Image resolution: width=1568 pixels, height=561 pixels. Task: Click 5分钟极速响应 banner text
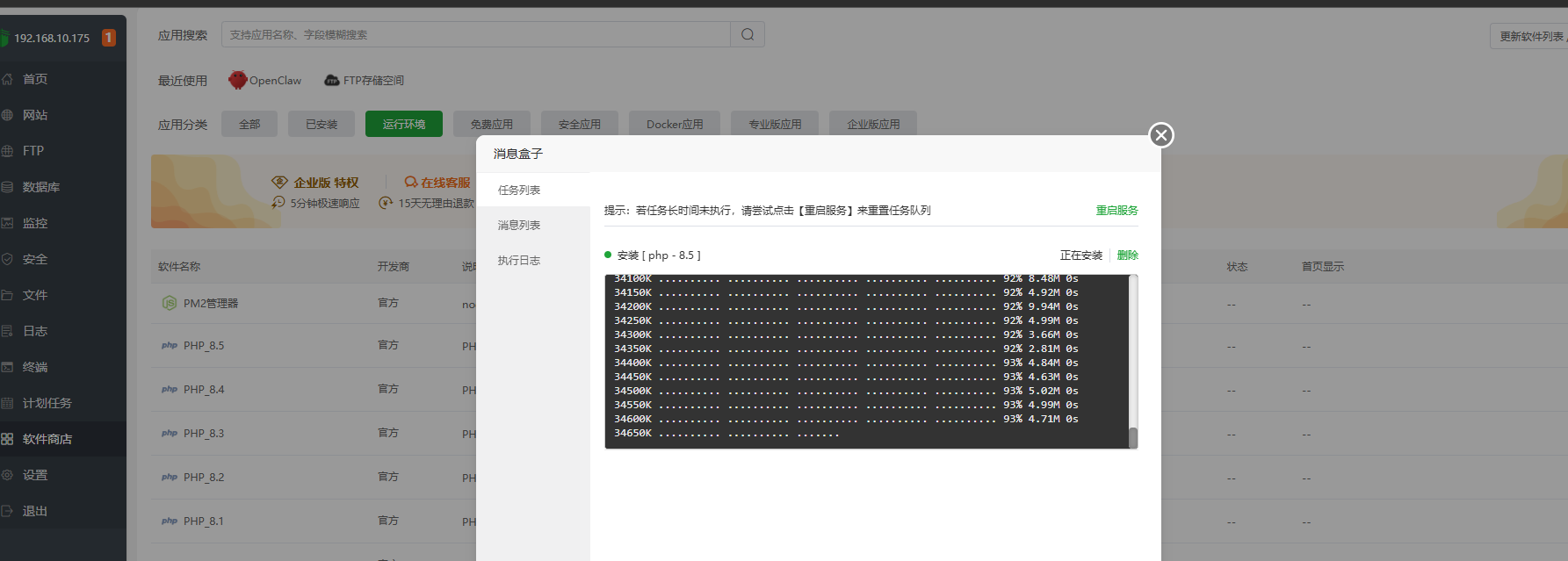(325, 203)
